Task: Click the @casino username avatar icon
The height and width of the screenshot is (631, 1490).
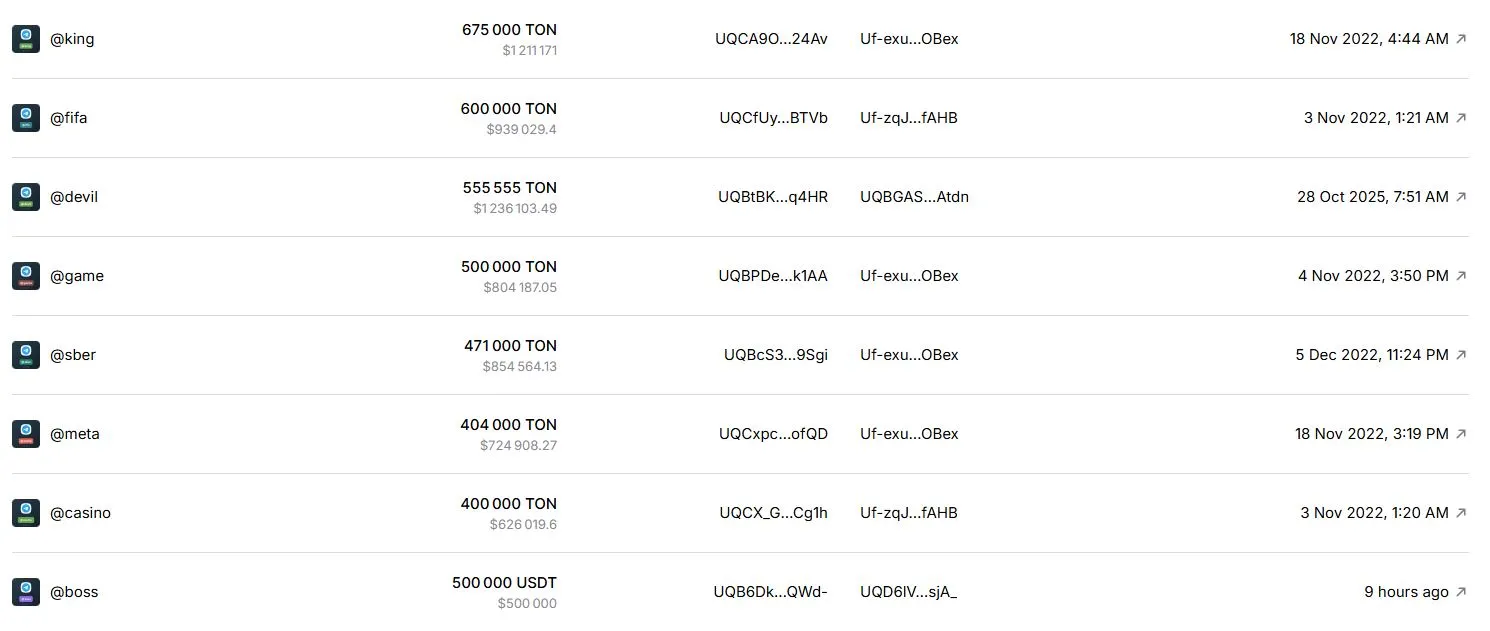Action: coord(25,513)
